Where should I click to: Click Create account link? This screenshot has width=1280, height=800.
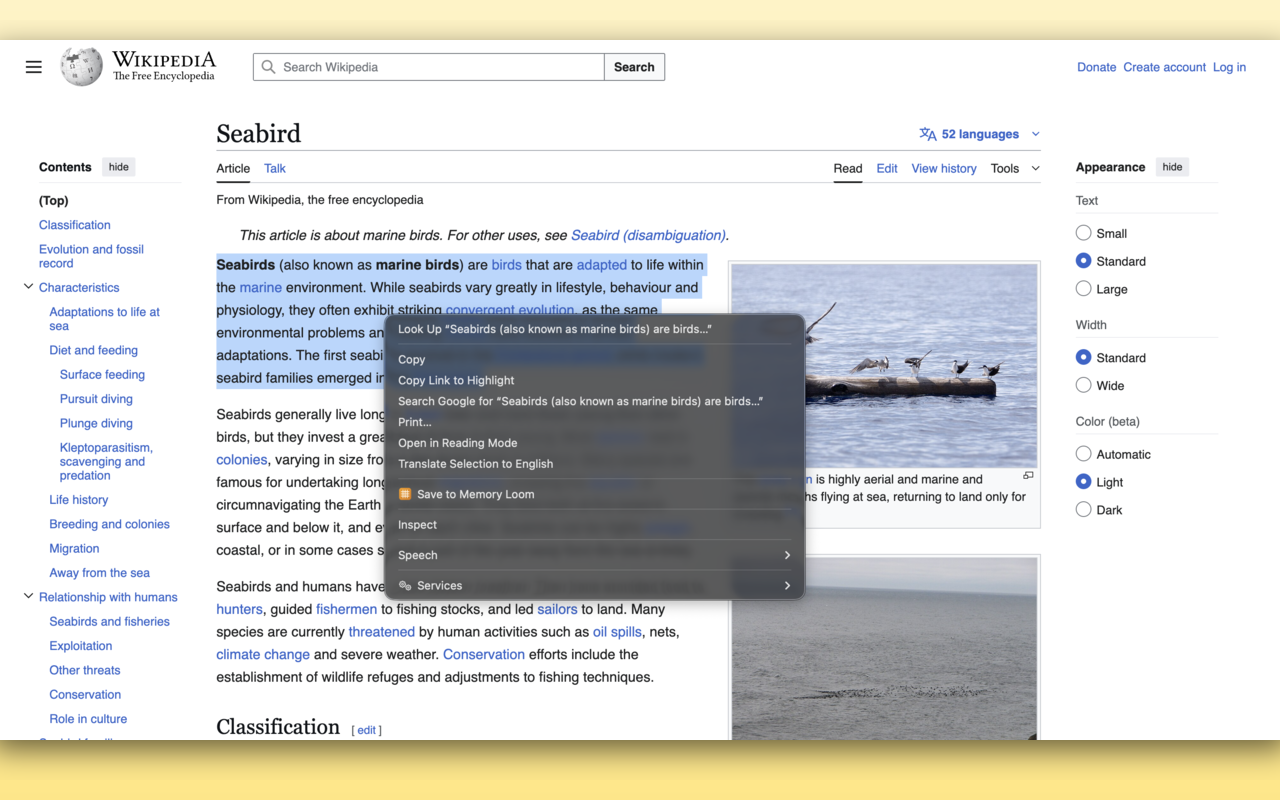point(1164,67)
